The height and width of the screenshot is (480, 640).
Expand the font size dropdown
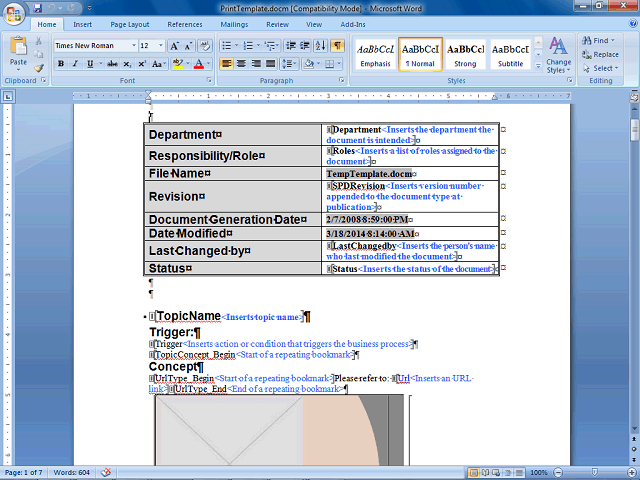tap(161, 45)
